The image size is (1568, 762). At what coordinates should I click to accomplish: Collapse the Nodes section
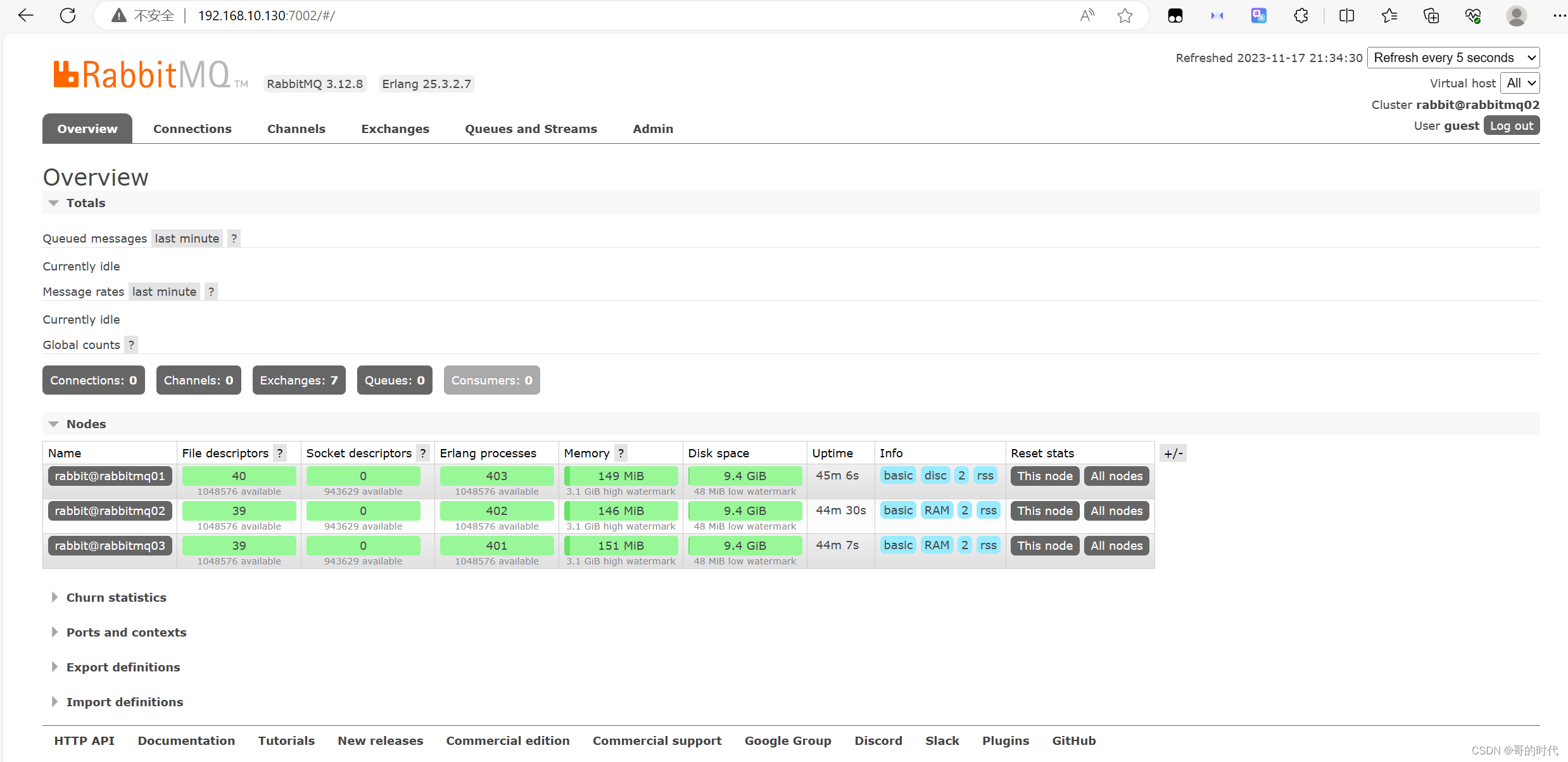(86, 424)
